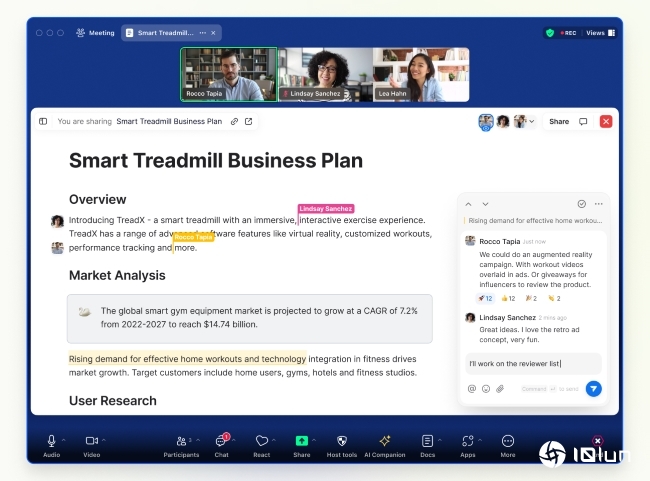Click the REC recording indicator
650x481 pixels.
568,33
